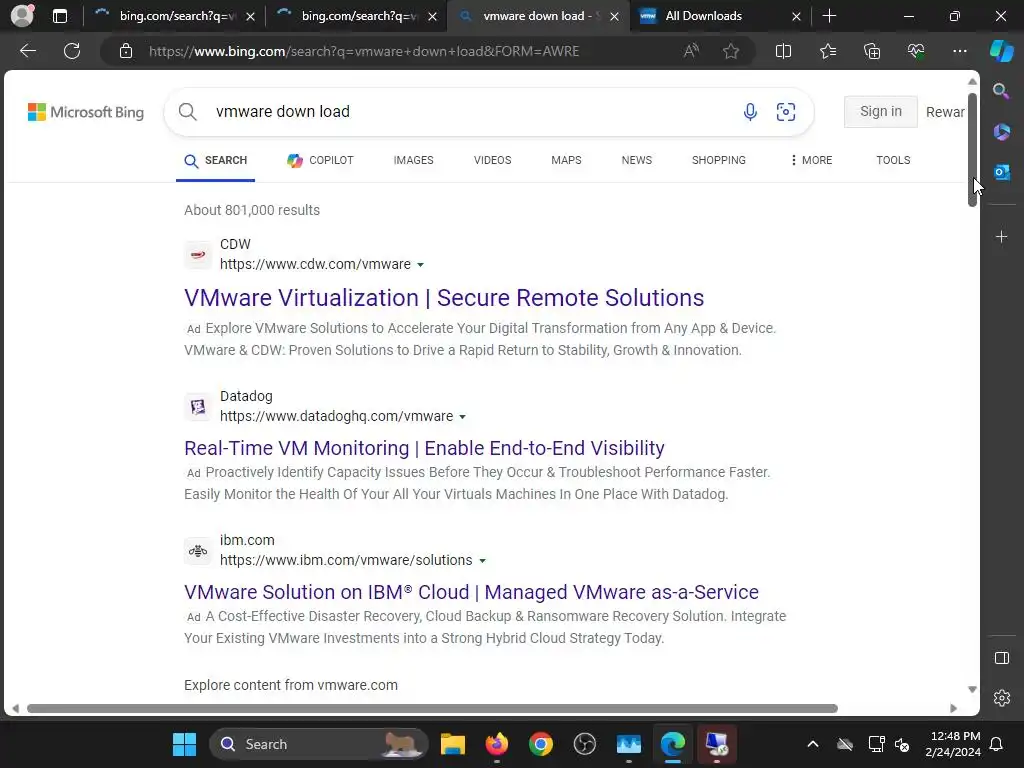View site information lock icon
This screenshot has height=768, width=1024.
pos(126,51)
